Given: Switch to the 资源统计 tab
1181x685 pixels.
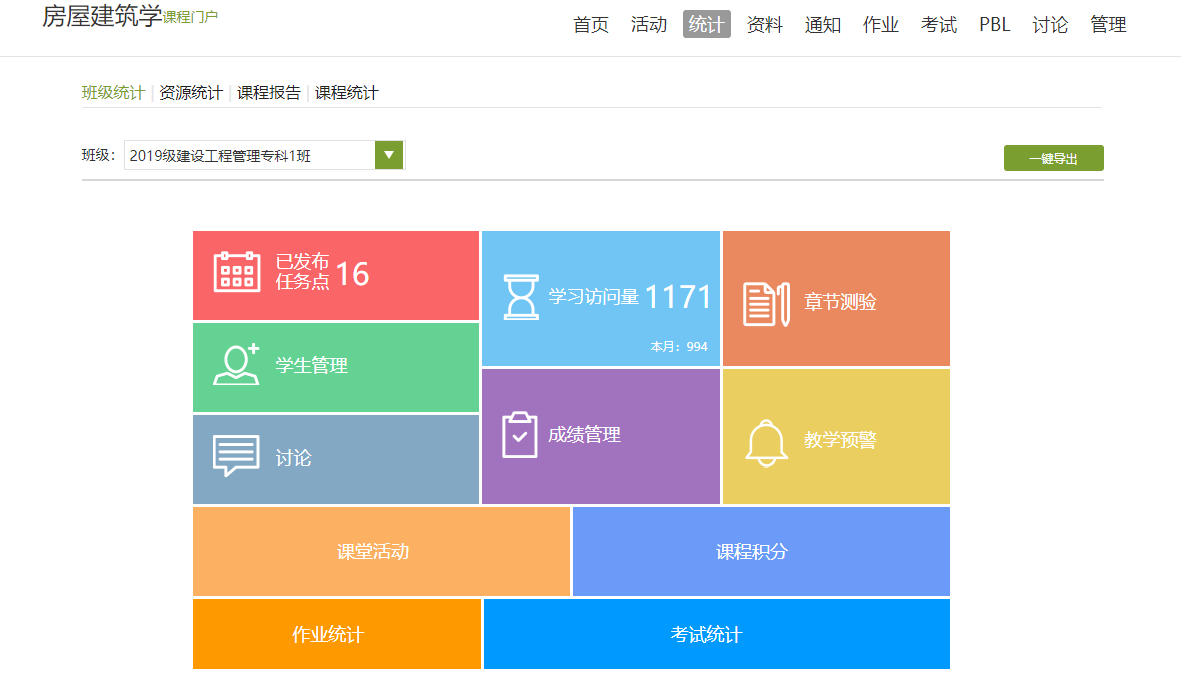Looking at the screenshot, I should pos(191,93).
